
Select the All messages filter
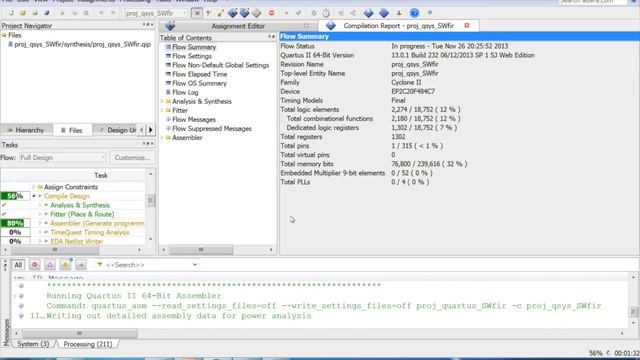click(x=18, y=265)
